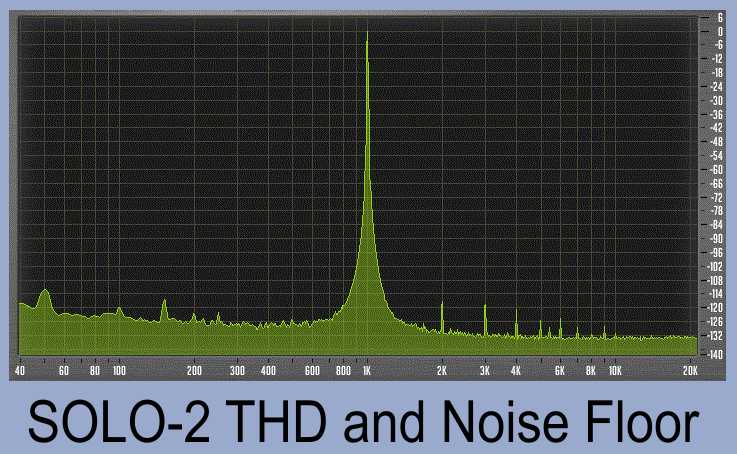Click the 60 Hz frequency axis label
Image resolution: width=737 pixels, height=454 pixels.
64,371
